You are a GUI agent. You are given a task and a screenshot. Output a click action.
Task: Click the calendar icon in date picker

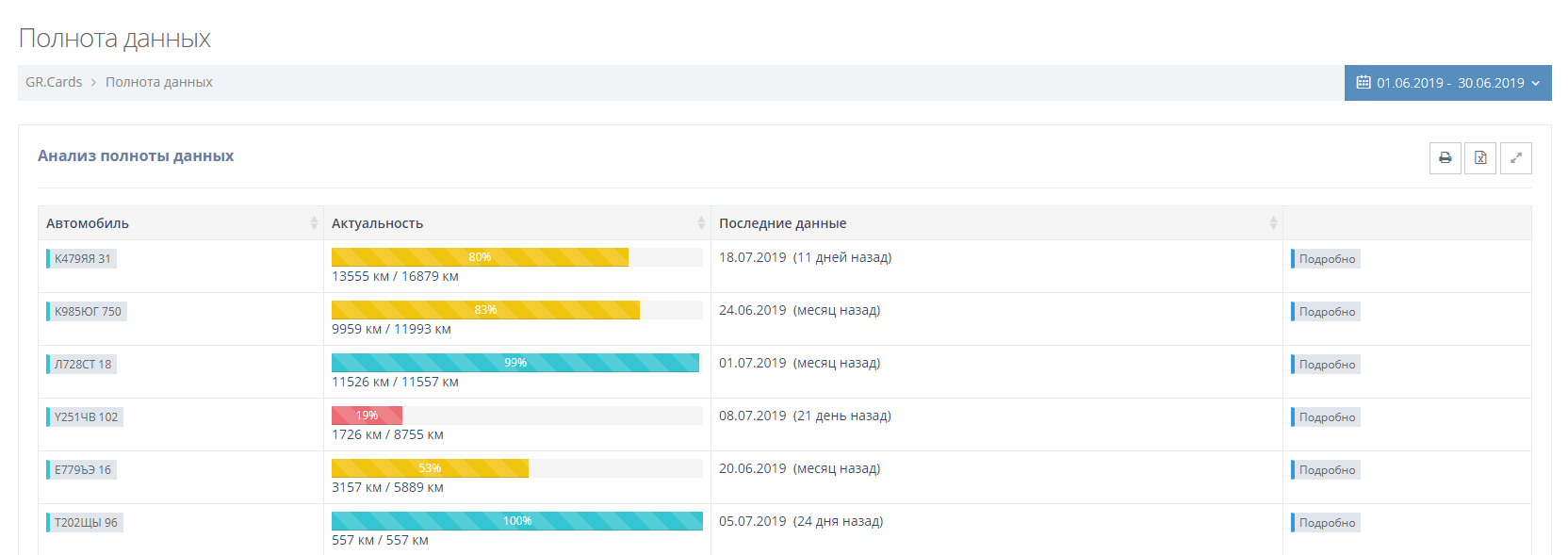(1363, 83)
